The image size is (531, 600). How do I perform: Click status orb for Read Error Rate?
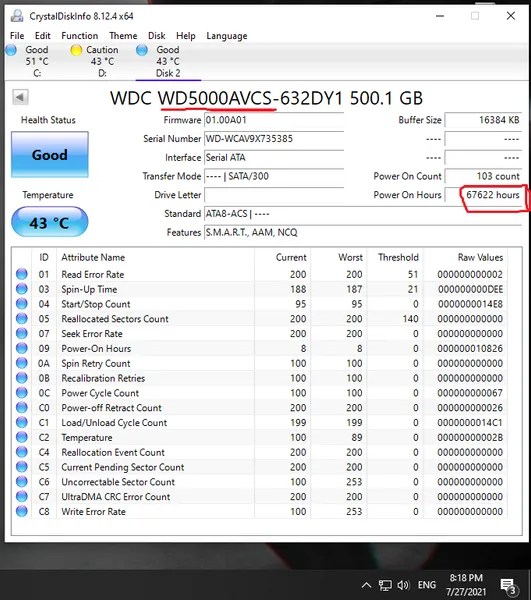[x=22, y=274]
